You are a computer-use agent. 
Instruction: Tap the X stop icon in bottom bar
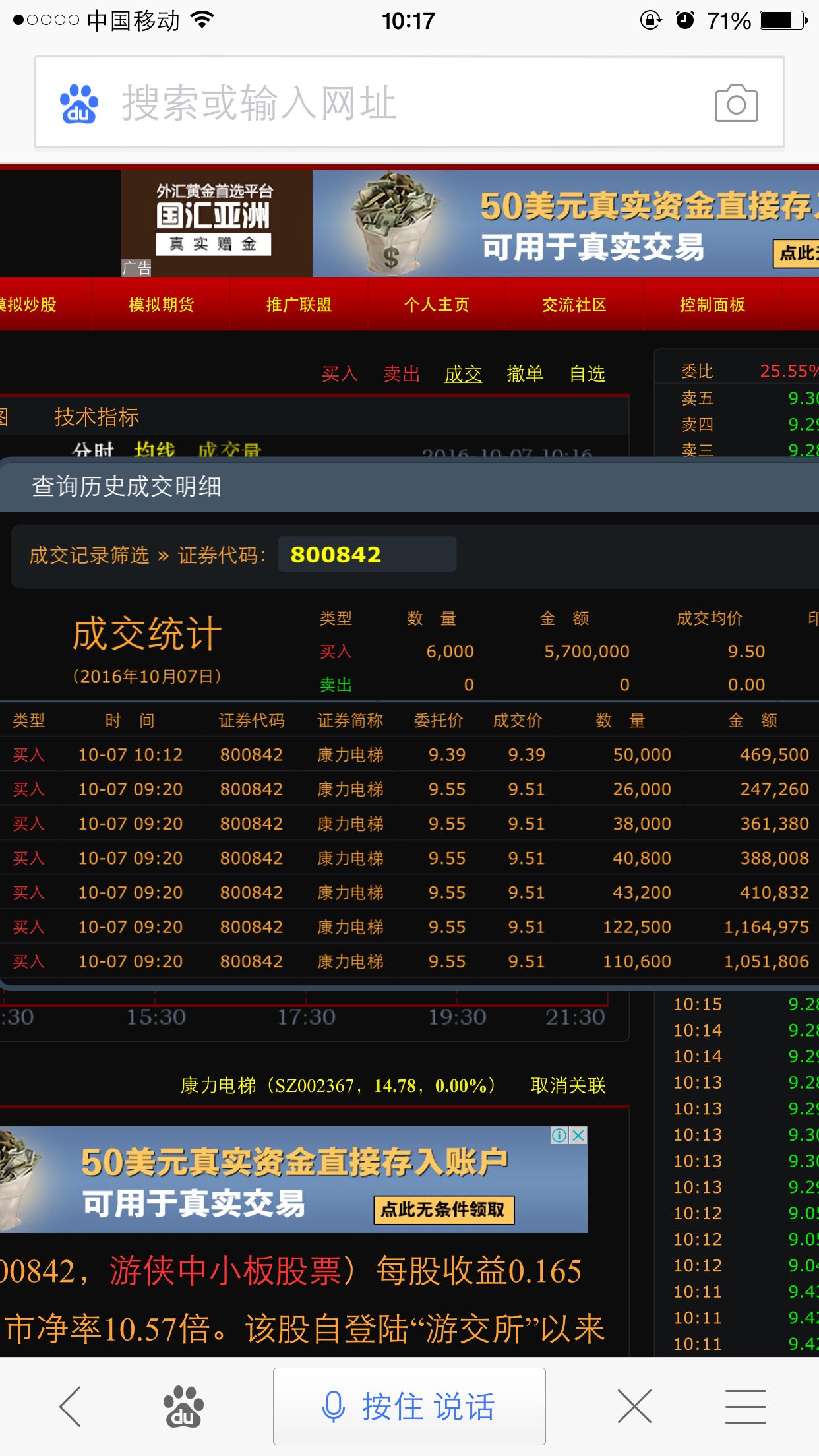point(634,1407)
